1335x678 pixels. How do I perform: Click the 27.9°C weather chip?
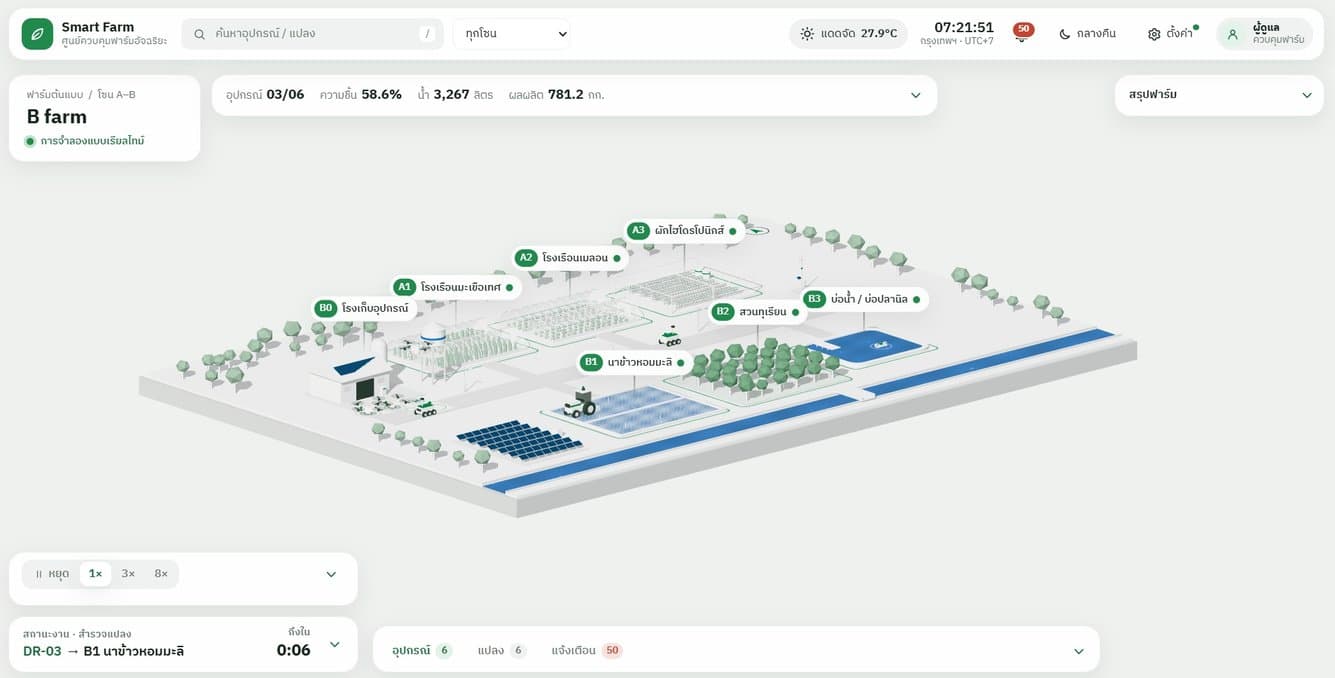(848, 34)
